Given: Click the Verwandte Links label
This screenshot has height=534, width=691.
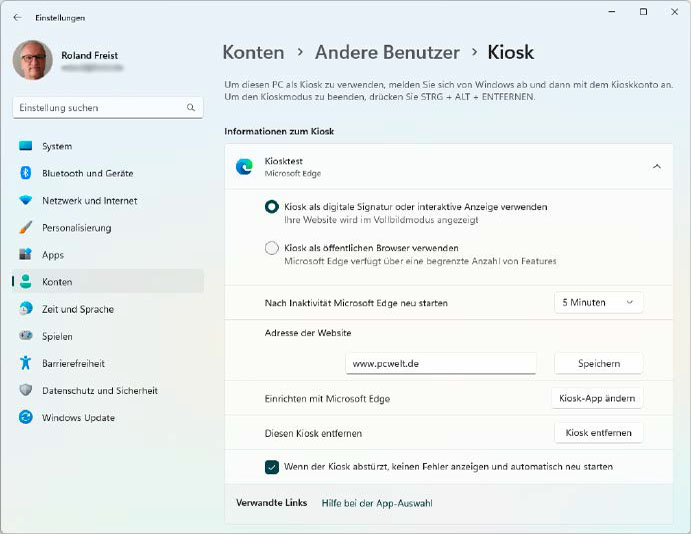Looking at the screenshot, I should 271,503.
